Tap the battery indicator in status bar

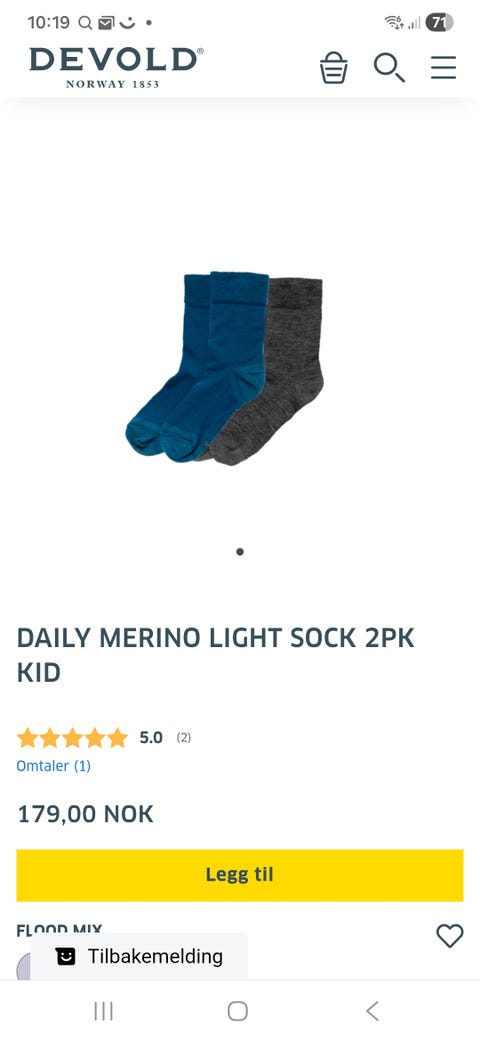439,23
